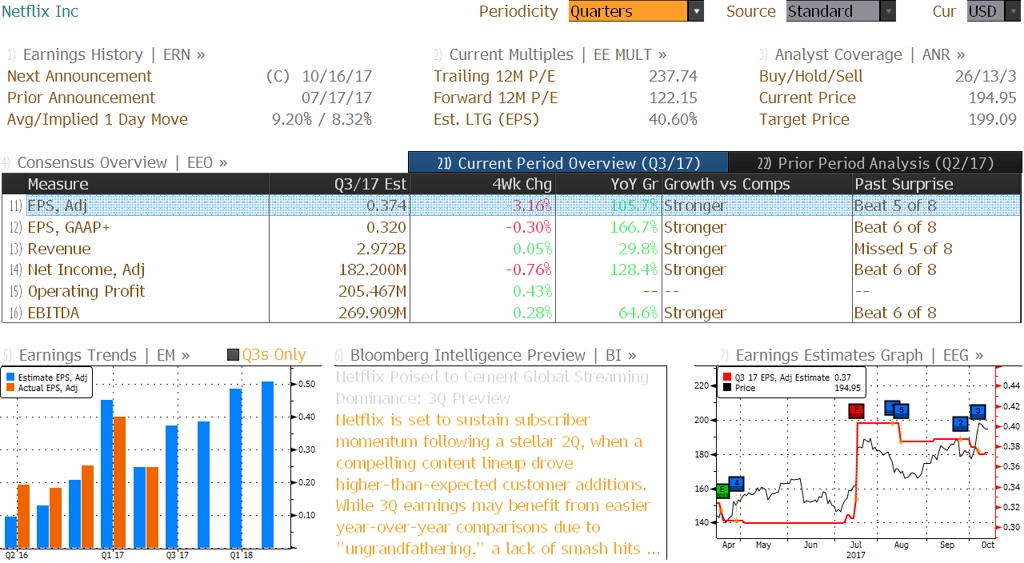1024x563 pixels.
Task: Click Trailing 12M P/E value 237.74
Action: coord(673,76)
